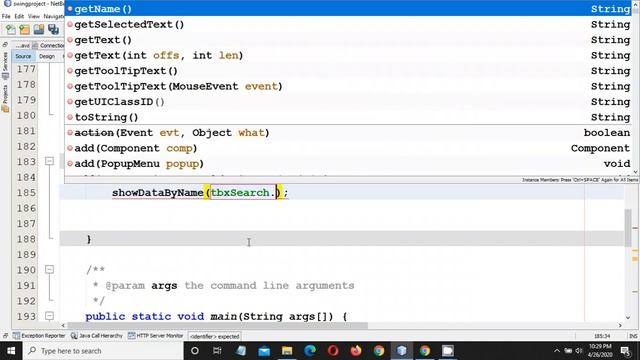
Task: Open Task View on taskbar
Action: 217,351
